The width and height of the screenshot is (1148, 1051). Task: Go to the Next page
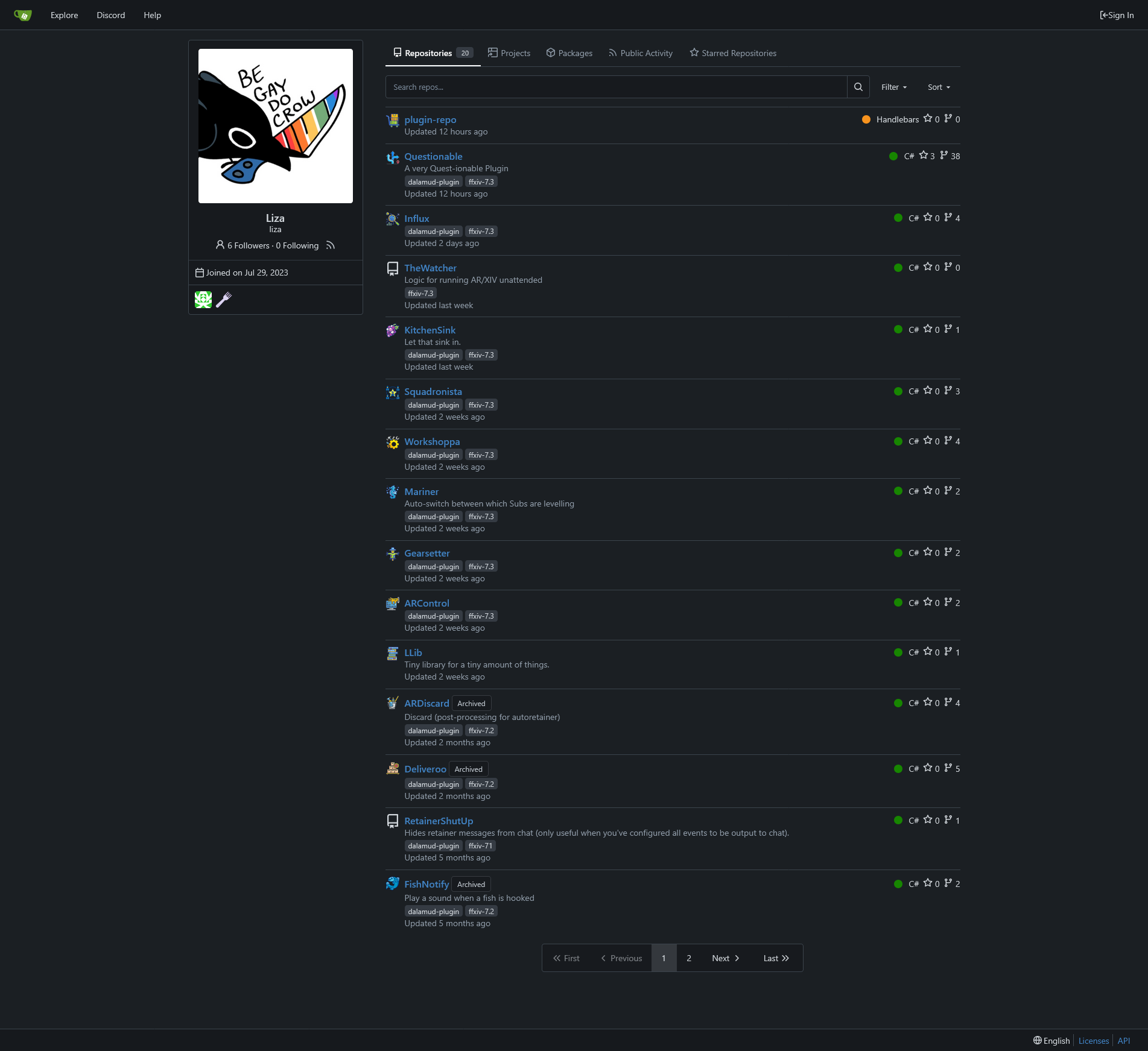pyautogui.click(x=726, y=958)
